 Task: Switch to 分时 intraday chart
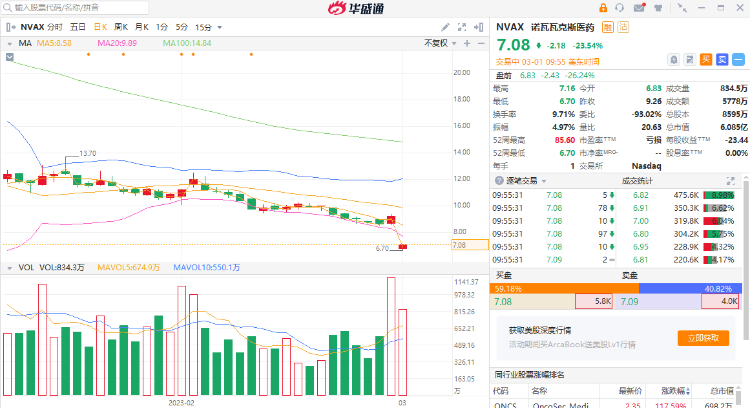[55, 27]
